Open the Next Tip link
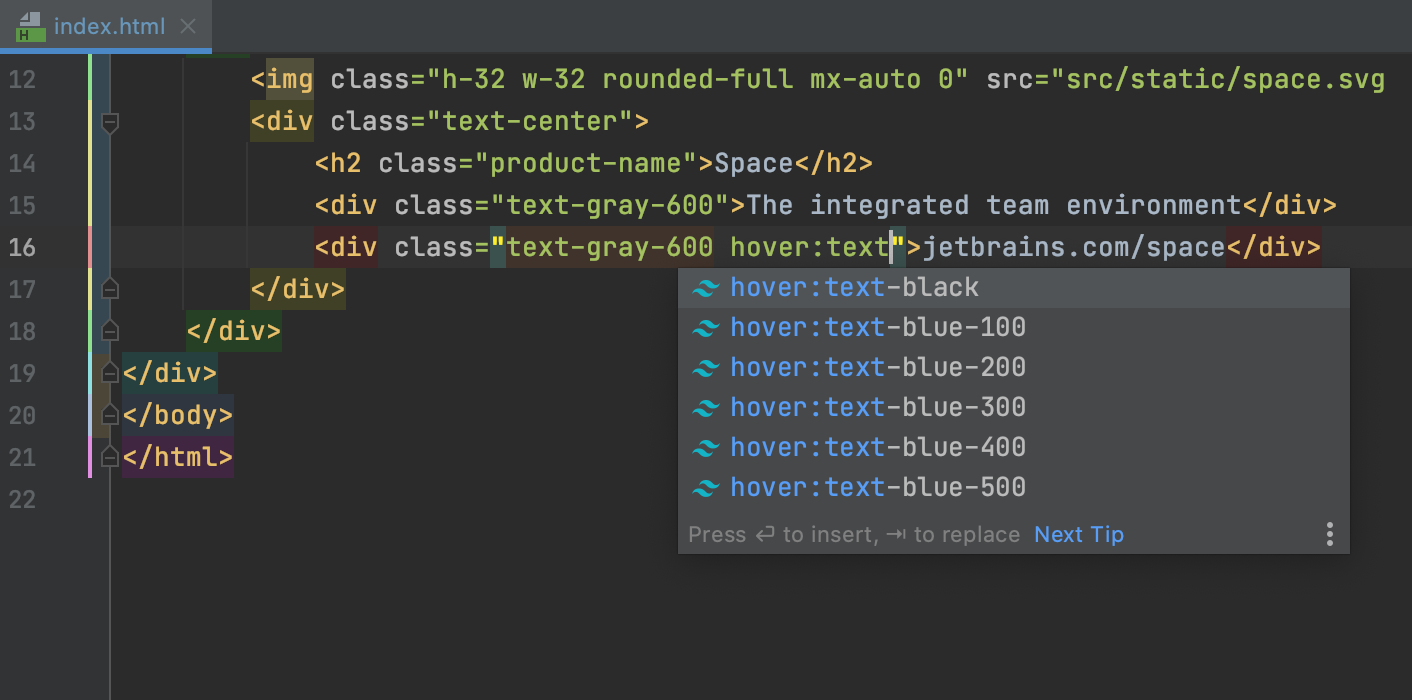 1078,534
